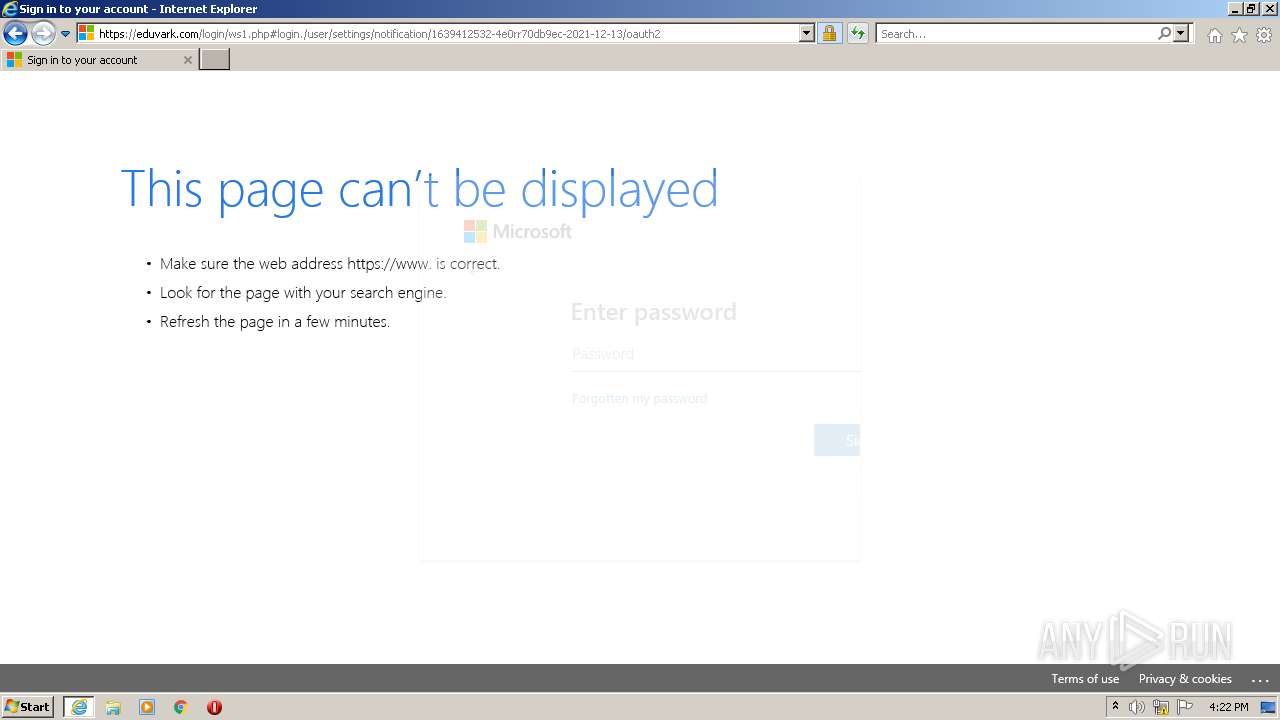Click the 'Enter password' heading
The image size is (1280, 720).
[653, 312]
